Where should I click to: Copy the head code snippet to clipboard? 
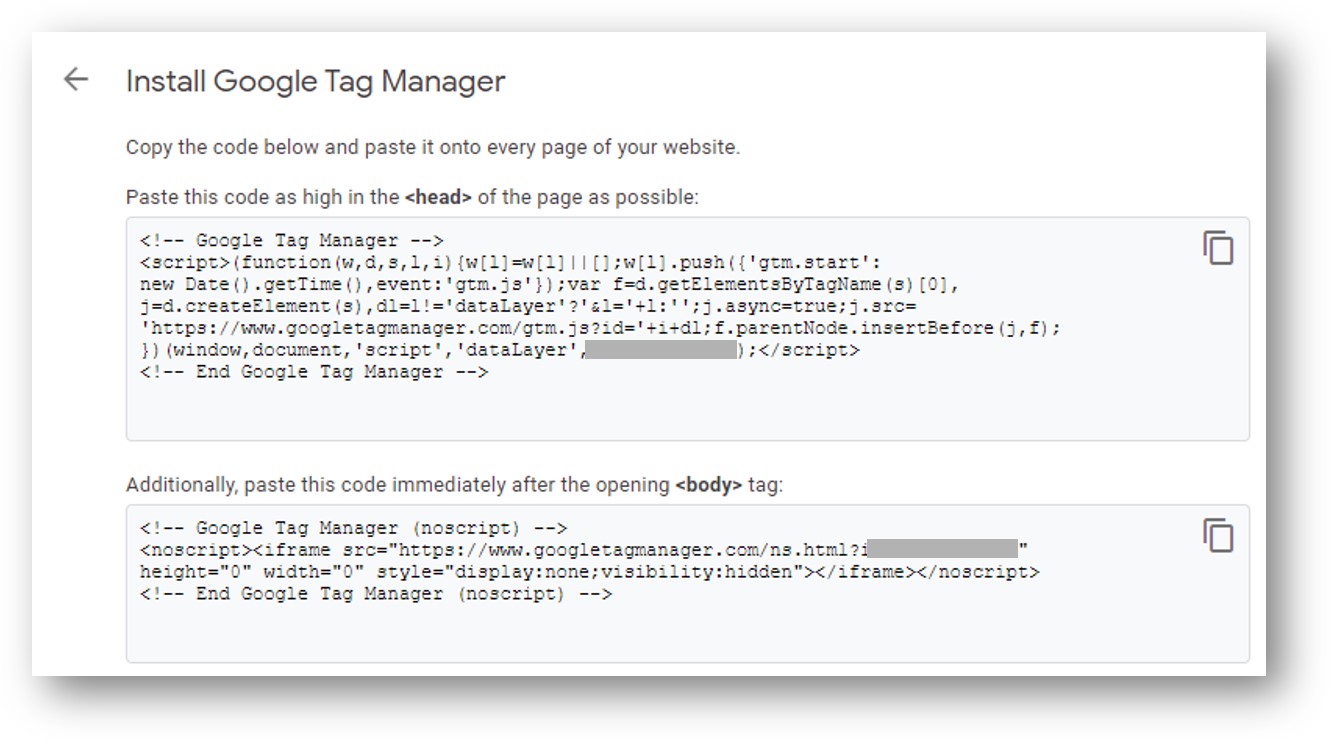tap(1218, 247)
